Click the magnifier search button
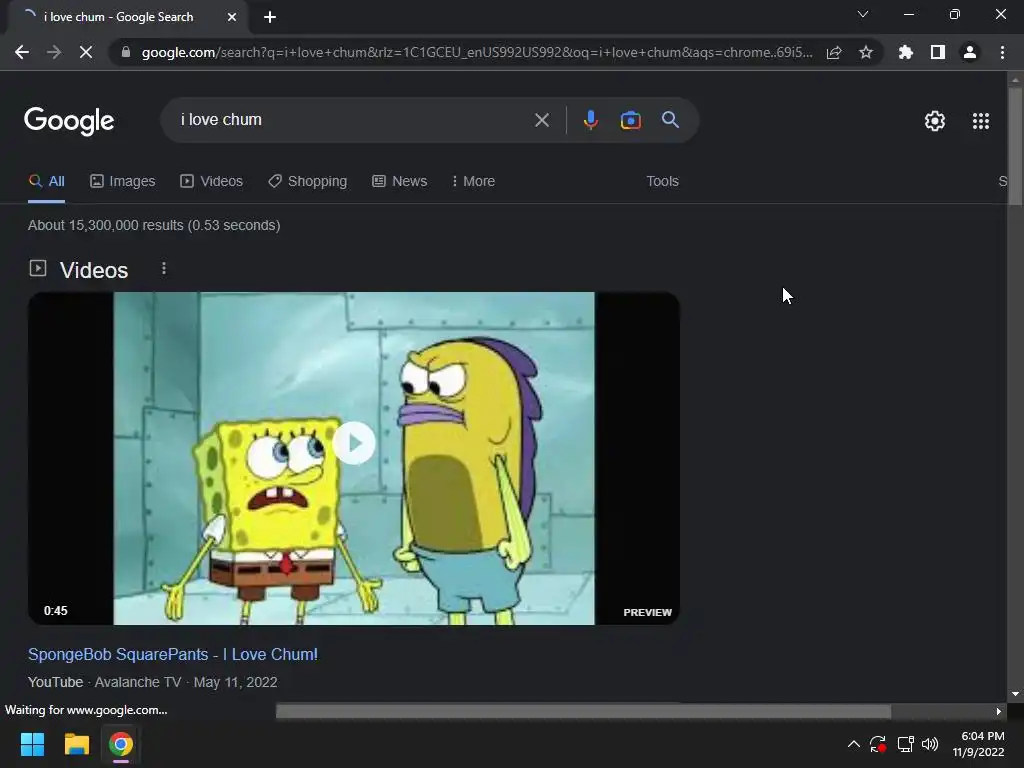Screen dimensions: 1024x768 point(671,120)
